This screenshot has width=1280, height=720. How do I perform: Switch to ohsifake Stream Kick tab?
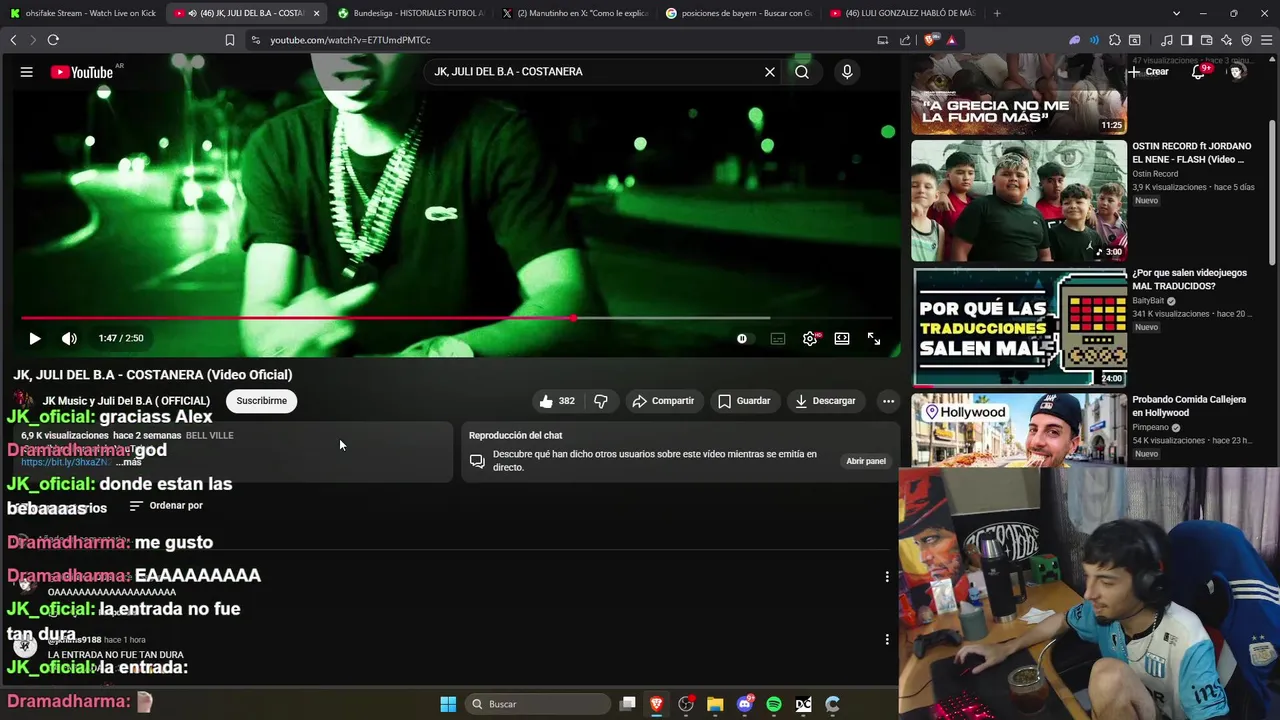pyautogui.click(x=84, y=13)
